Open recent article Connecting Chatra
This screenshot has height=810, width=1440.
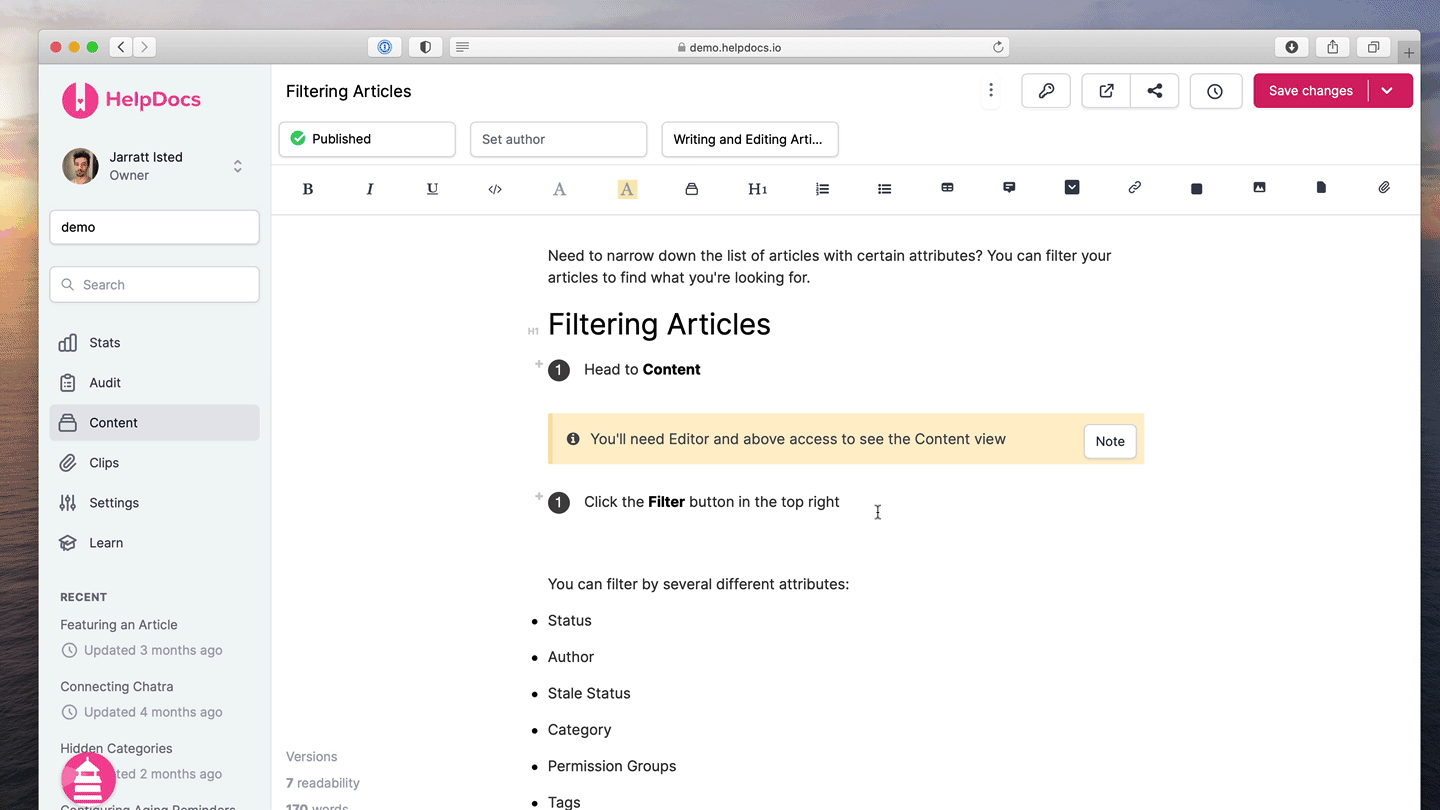click(117, 687)
